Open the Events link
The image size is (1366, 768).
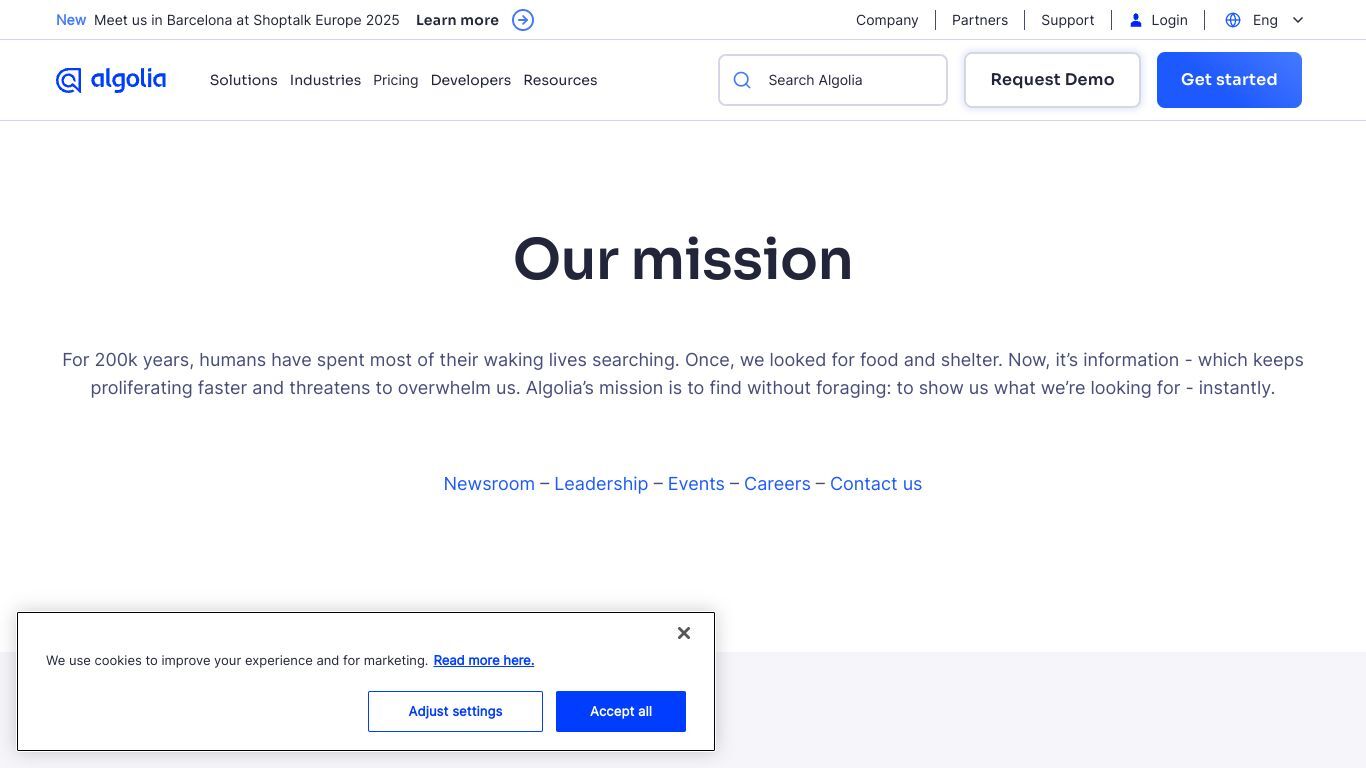click(x=696, y=484)
